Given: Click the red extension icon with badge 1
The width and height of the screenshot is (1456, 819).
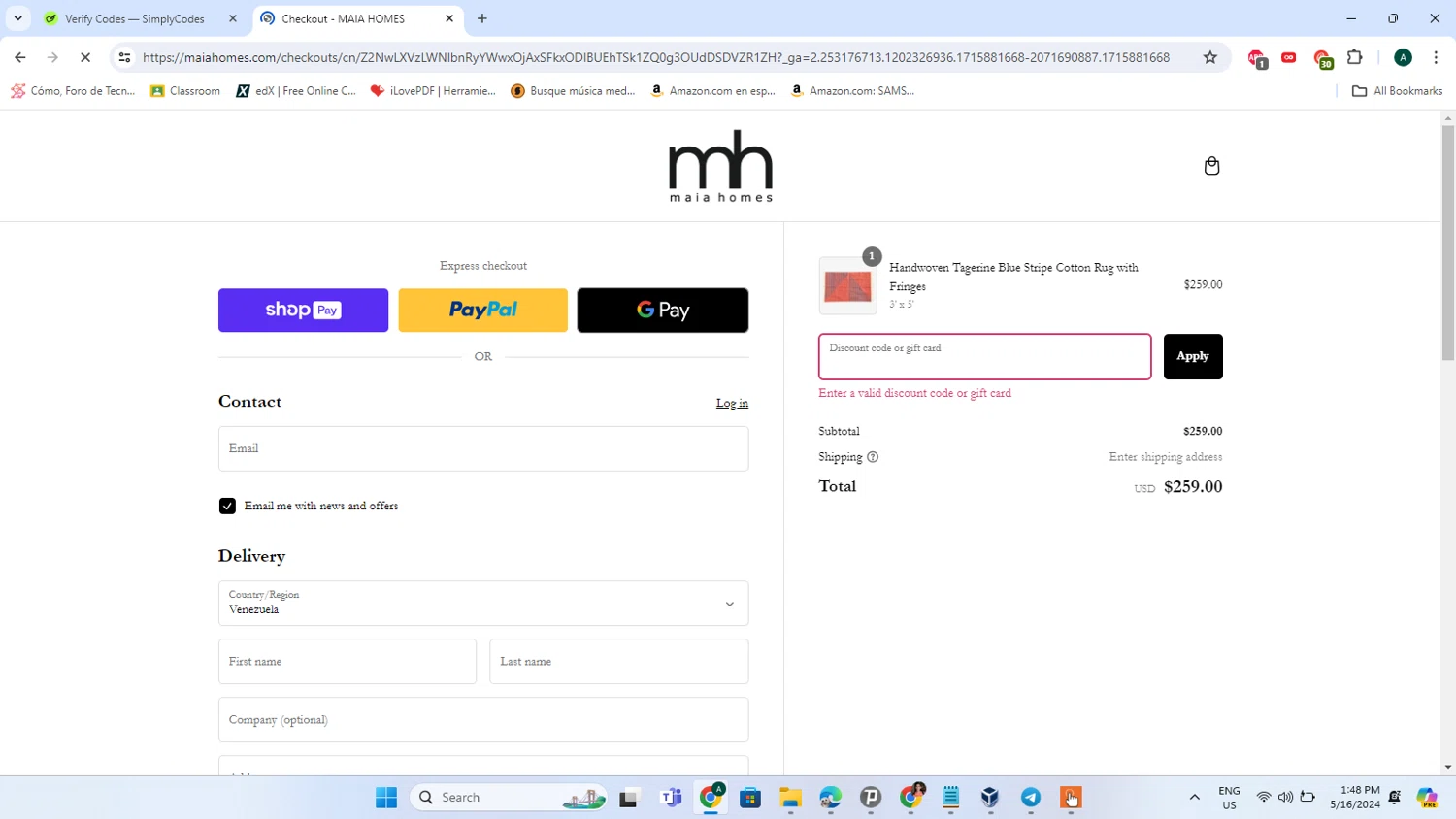Looking at the screenshot, I should (1257, 58).
